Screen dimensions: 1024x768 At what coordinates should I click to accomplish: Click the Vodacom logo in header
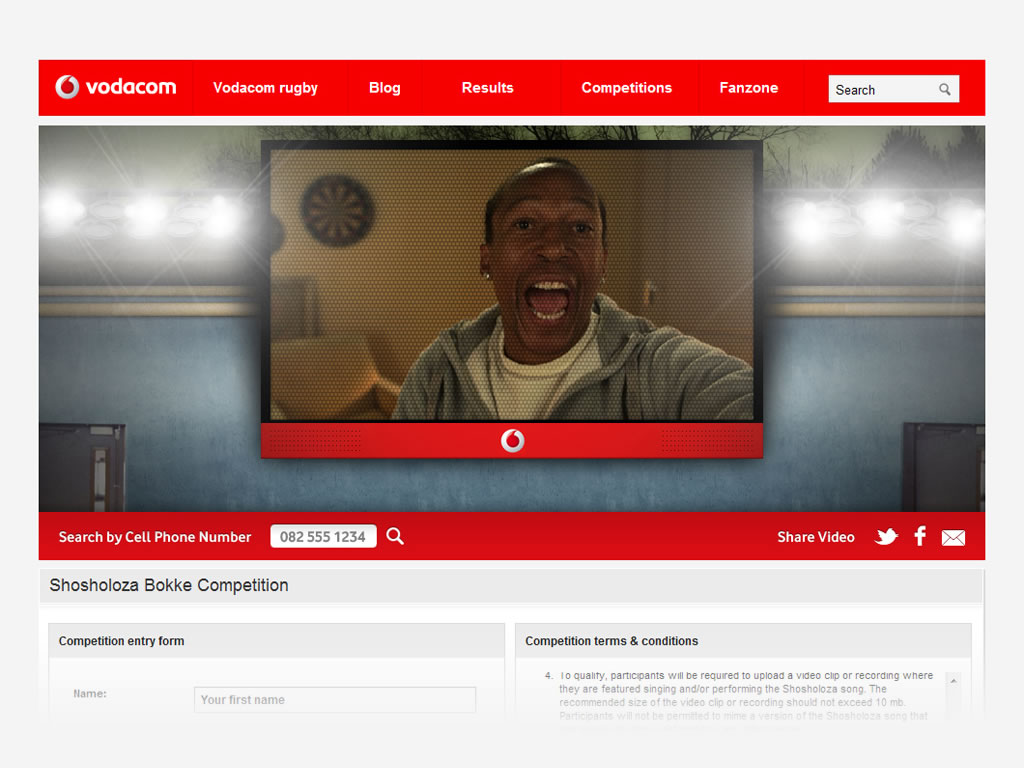[116, 88]
